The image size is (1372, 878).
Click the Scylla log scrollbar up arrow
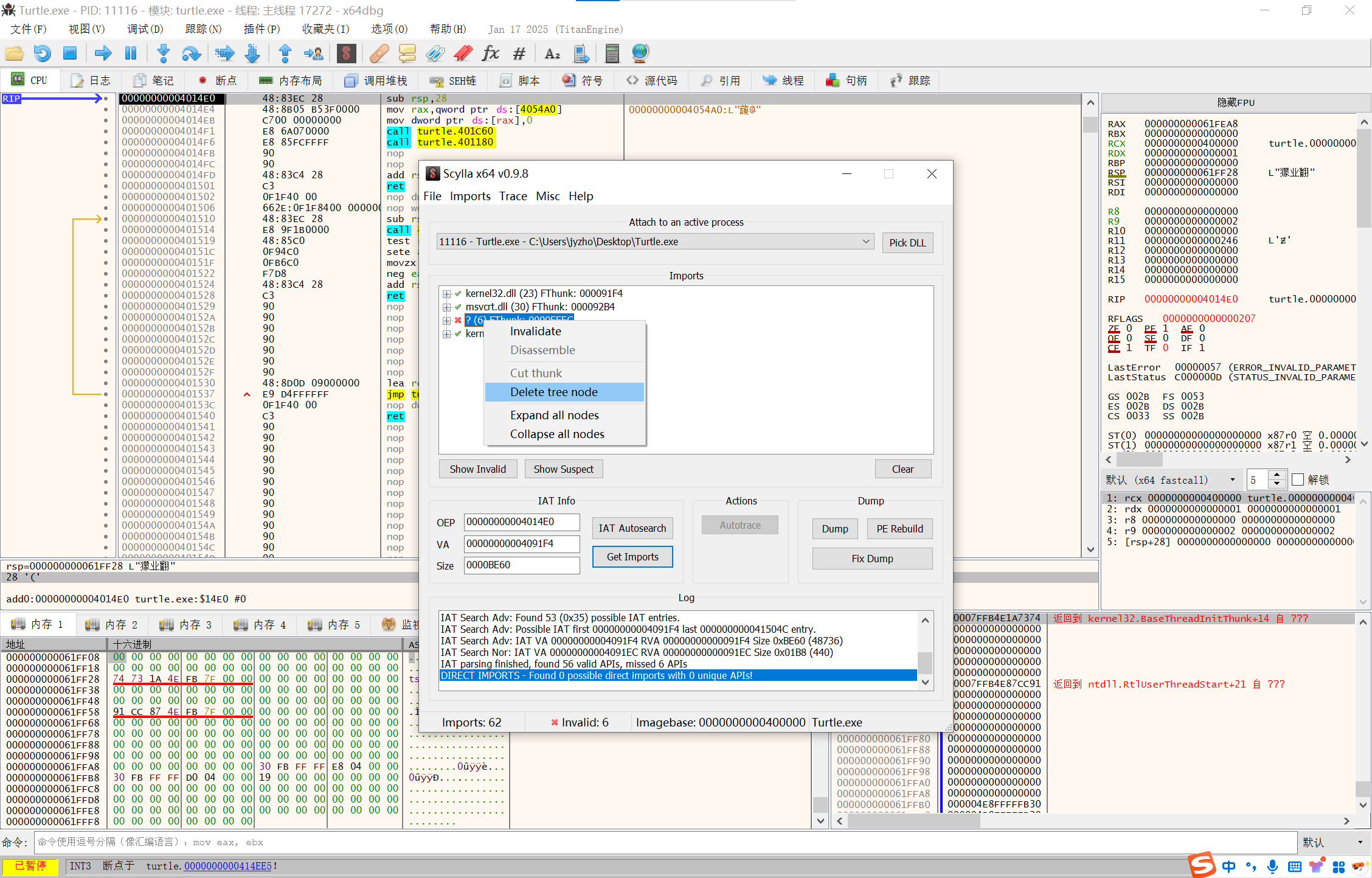coord(924,620)
